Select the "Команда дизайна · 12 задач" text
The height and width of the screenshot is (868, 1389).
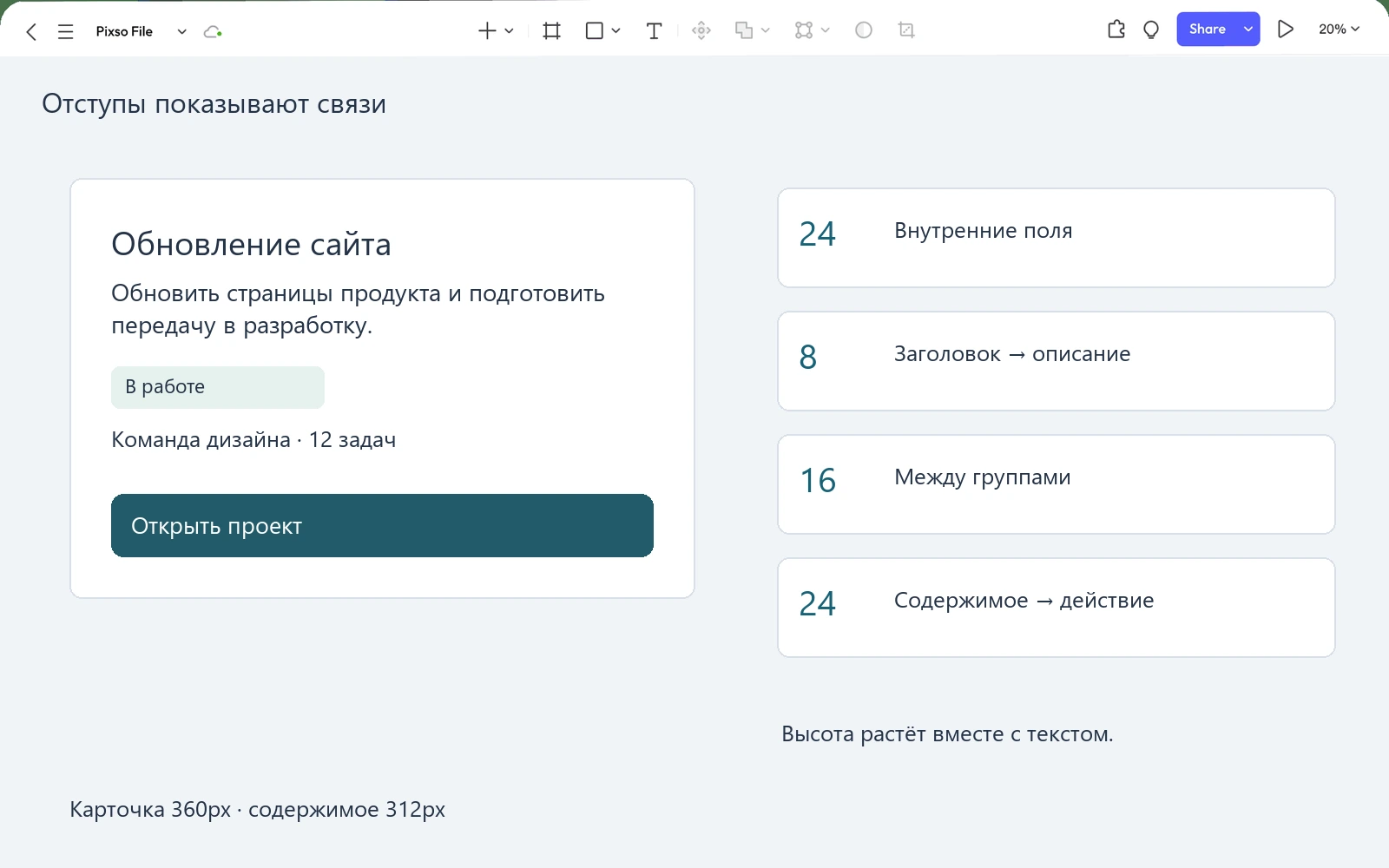(x=253, y=440)
